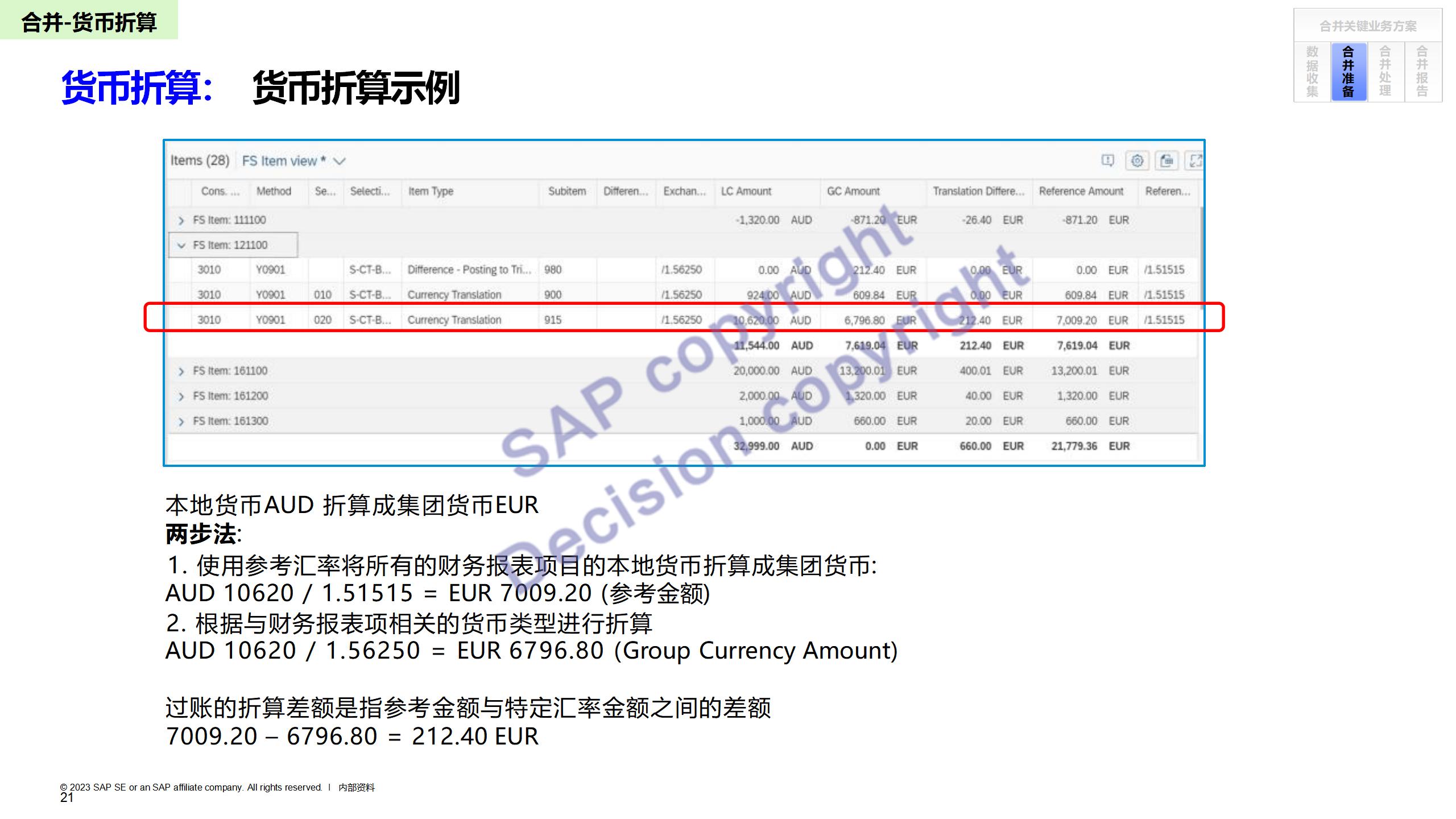The height and width of the screenshot is (819, 1456).
Task: Select the 合并准备 navigation tab
Action: coord(1349,72)
